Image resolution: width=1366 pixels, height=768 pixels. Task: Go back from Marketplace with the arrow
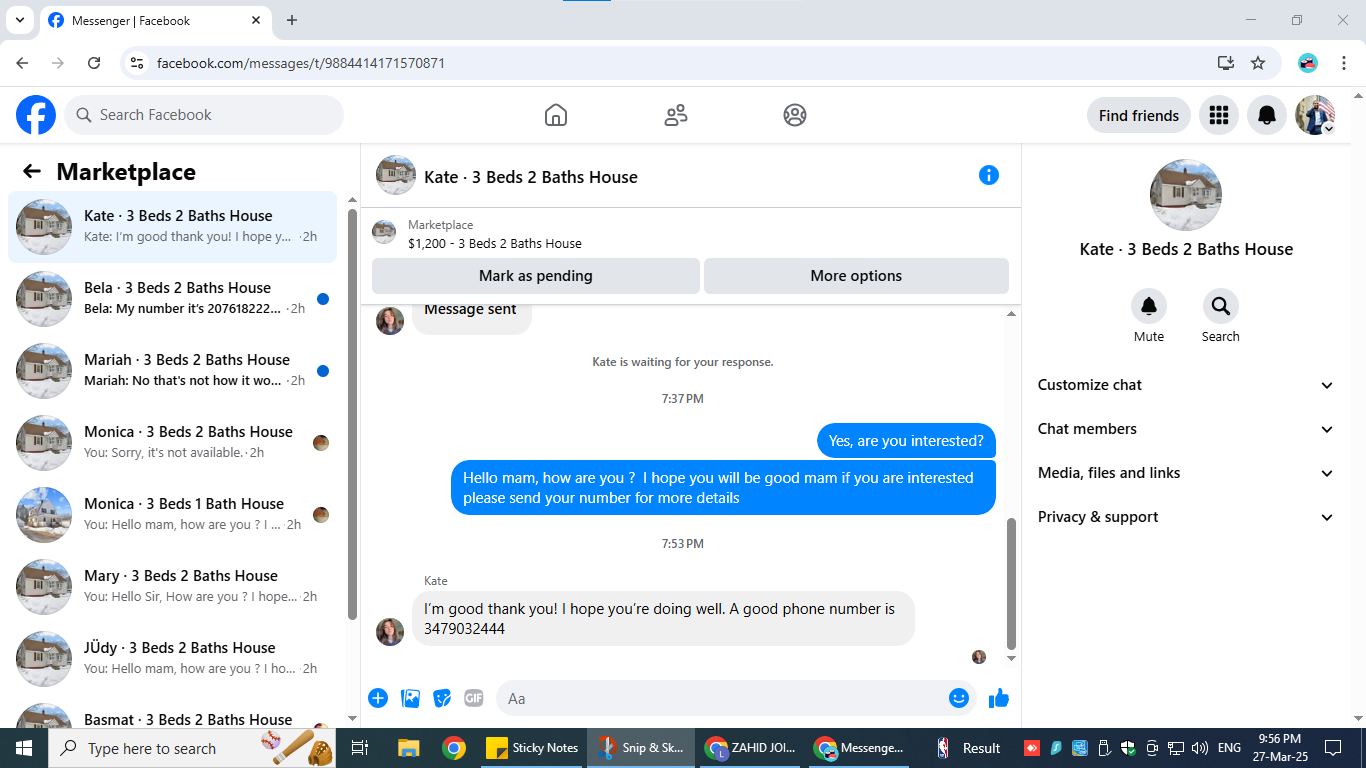[x=32, y=171]
